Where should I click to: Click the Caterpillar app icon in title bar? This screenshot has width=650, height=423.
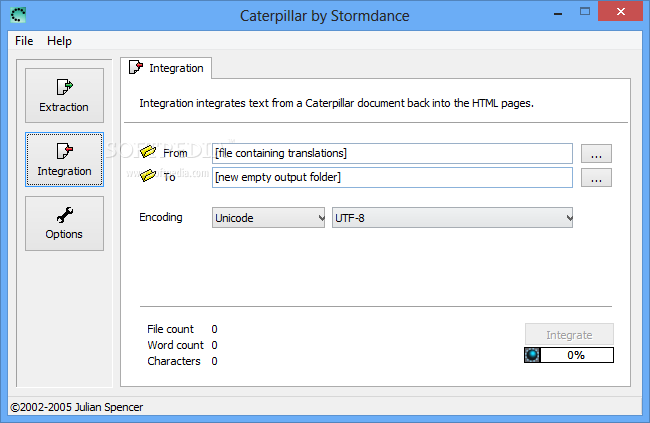(x=18, y=15)
